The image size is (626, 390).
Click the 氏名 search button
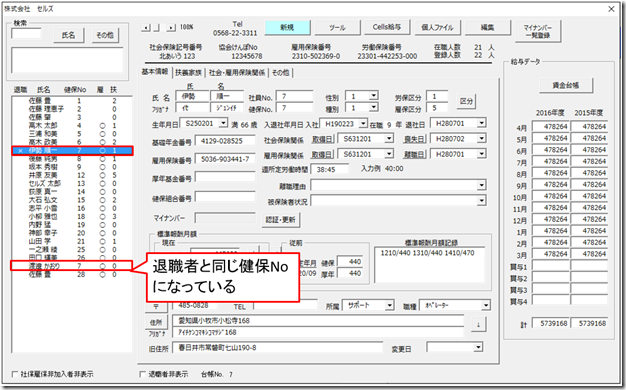pyautogui.click(x=69, y=35)
